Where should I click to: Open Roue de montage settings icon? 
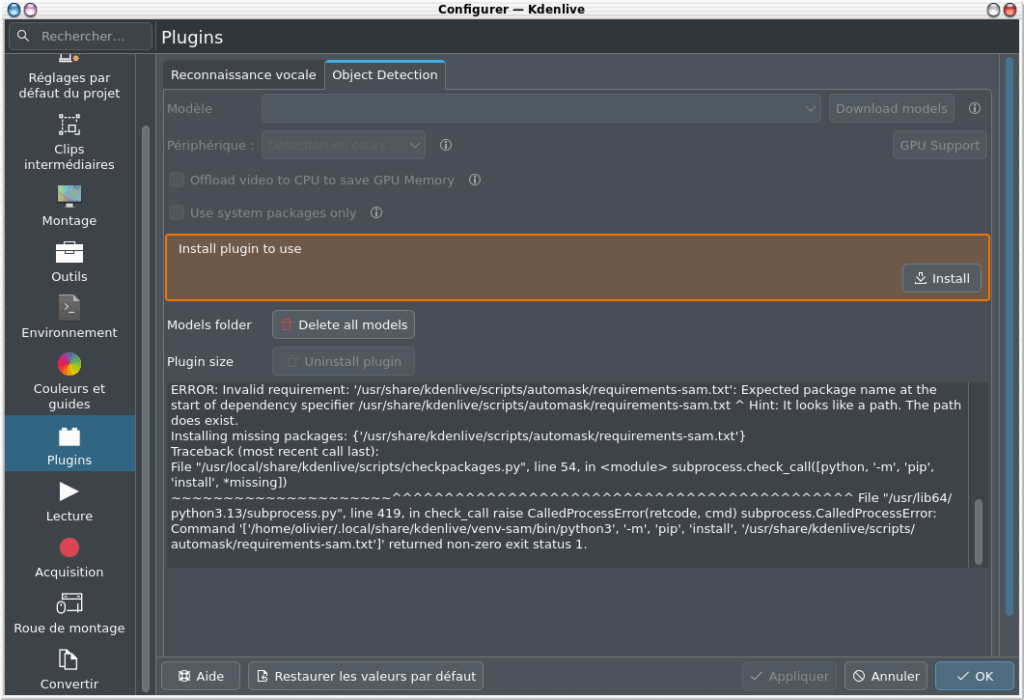69,603
